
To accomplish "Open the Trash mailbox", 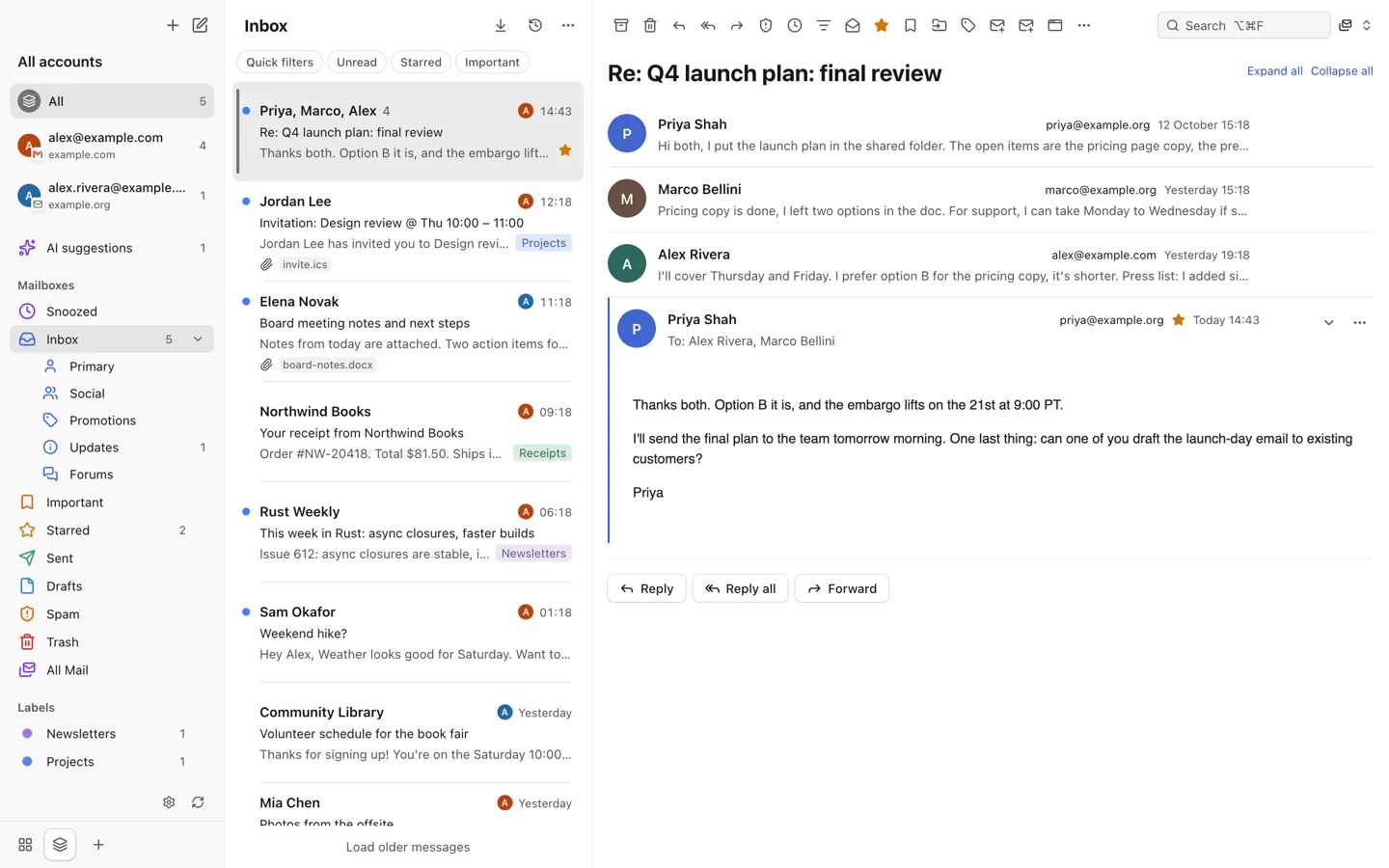I will click(112, 642).
